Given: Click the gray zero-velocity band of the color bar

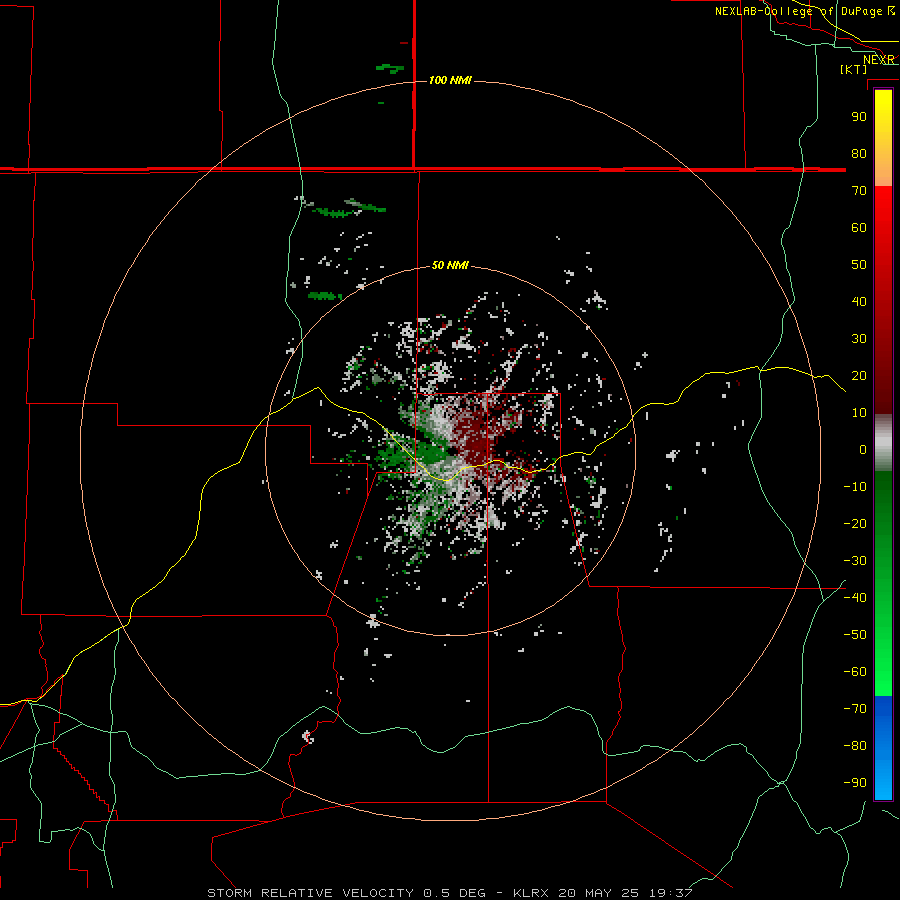Looking at the screenshot, I should pyautogui.click(x=883, y=443).
